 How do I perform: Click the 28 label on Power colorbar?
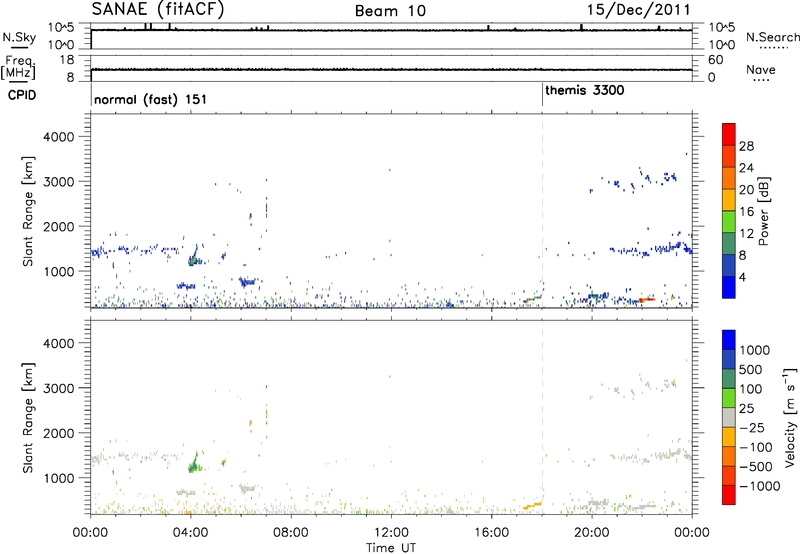point(746,146)
